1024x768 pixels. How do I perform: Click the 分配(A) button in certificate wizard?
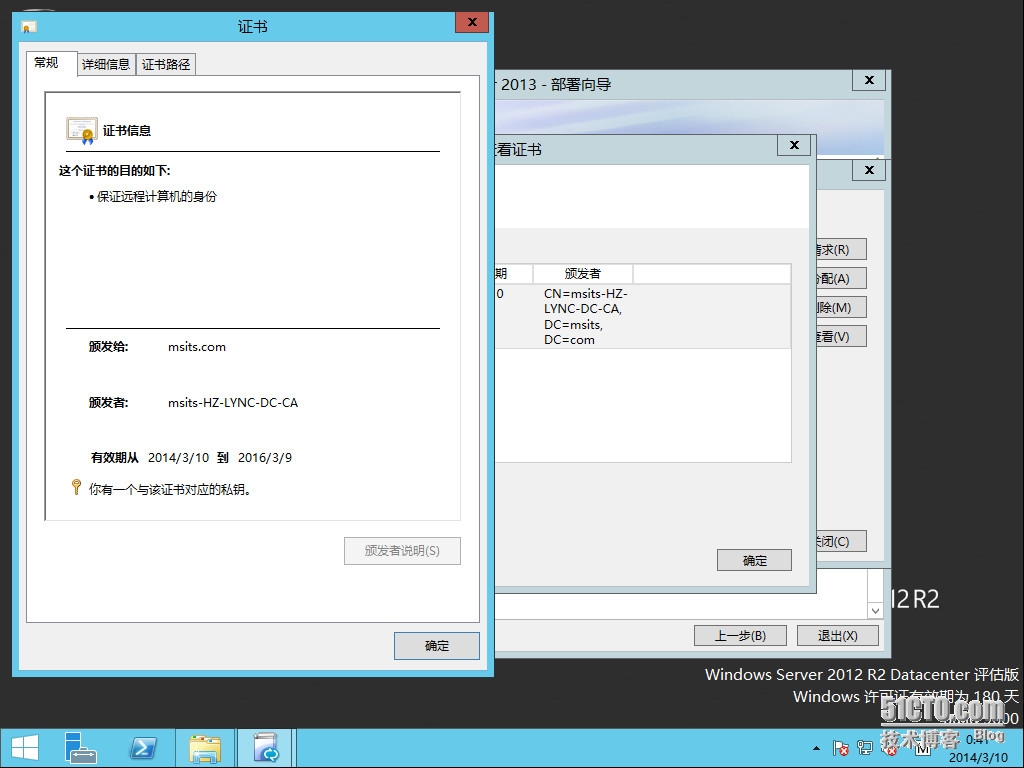coord(841,278)
